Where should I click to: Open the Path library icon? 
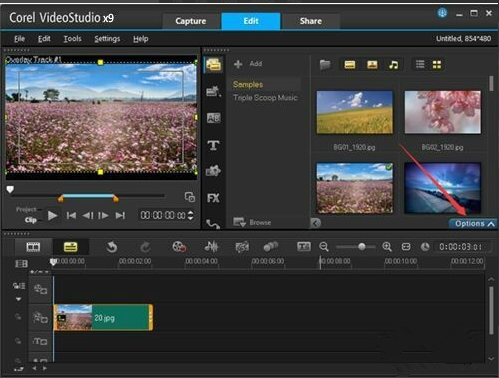(213, 223)
